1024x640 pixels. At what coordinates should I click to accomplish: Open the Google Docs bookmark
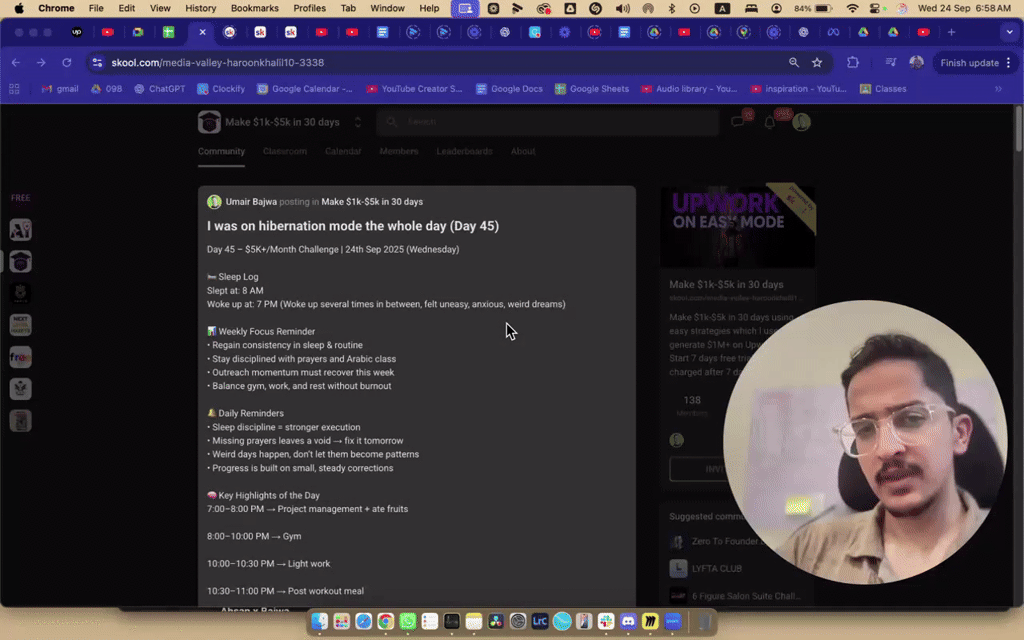pyautogui.click(x=509, y=89)
